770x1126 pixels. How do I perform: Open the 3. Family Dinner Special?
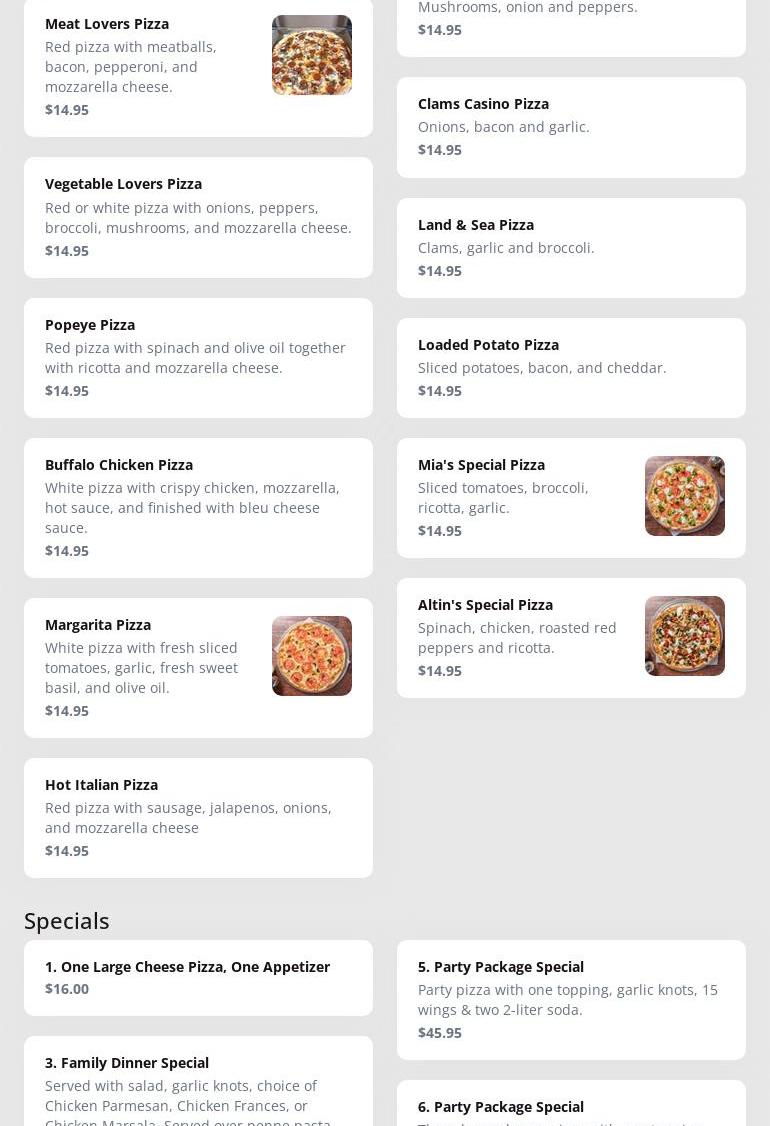198,1085
